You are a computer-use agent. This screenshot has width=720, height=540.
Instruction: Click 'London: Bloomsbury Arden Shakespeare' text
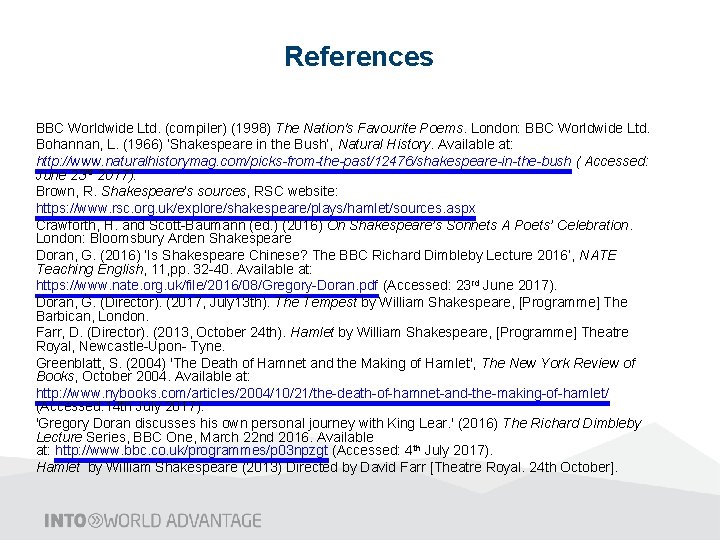[163, 238]
